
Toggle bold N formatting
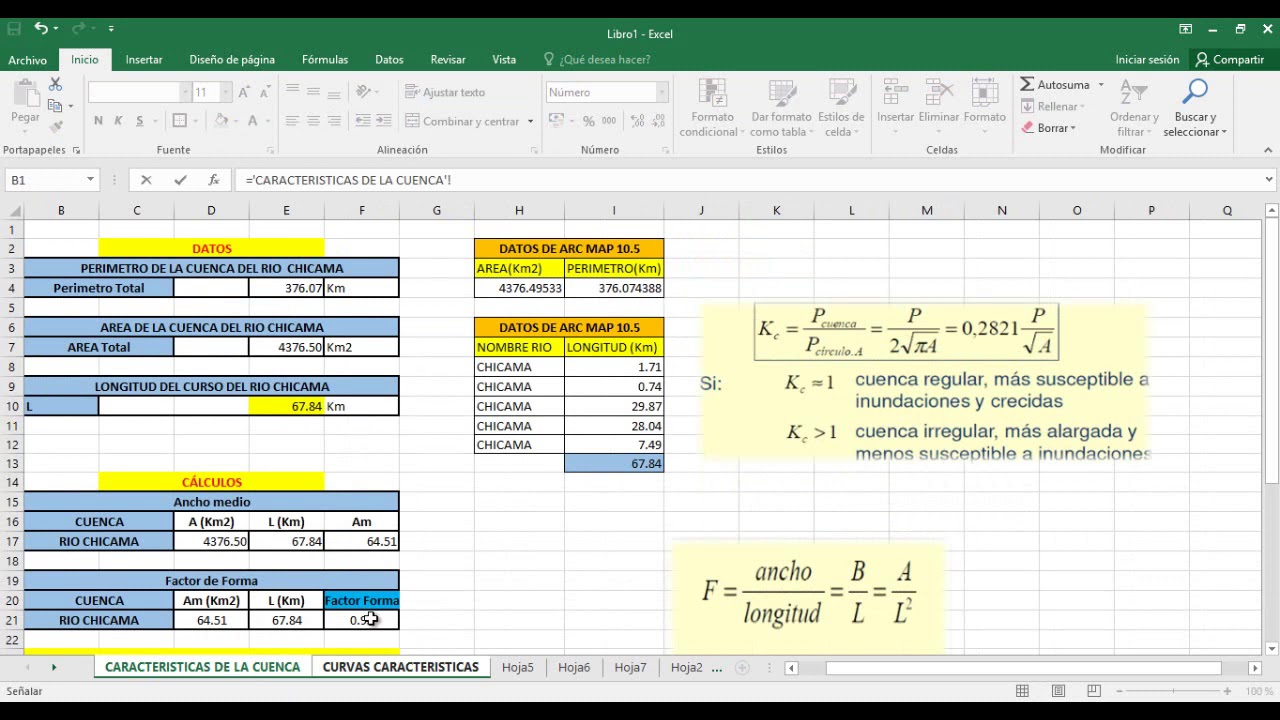(98, 121)
